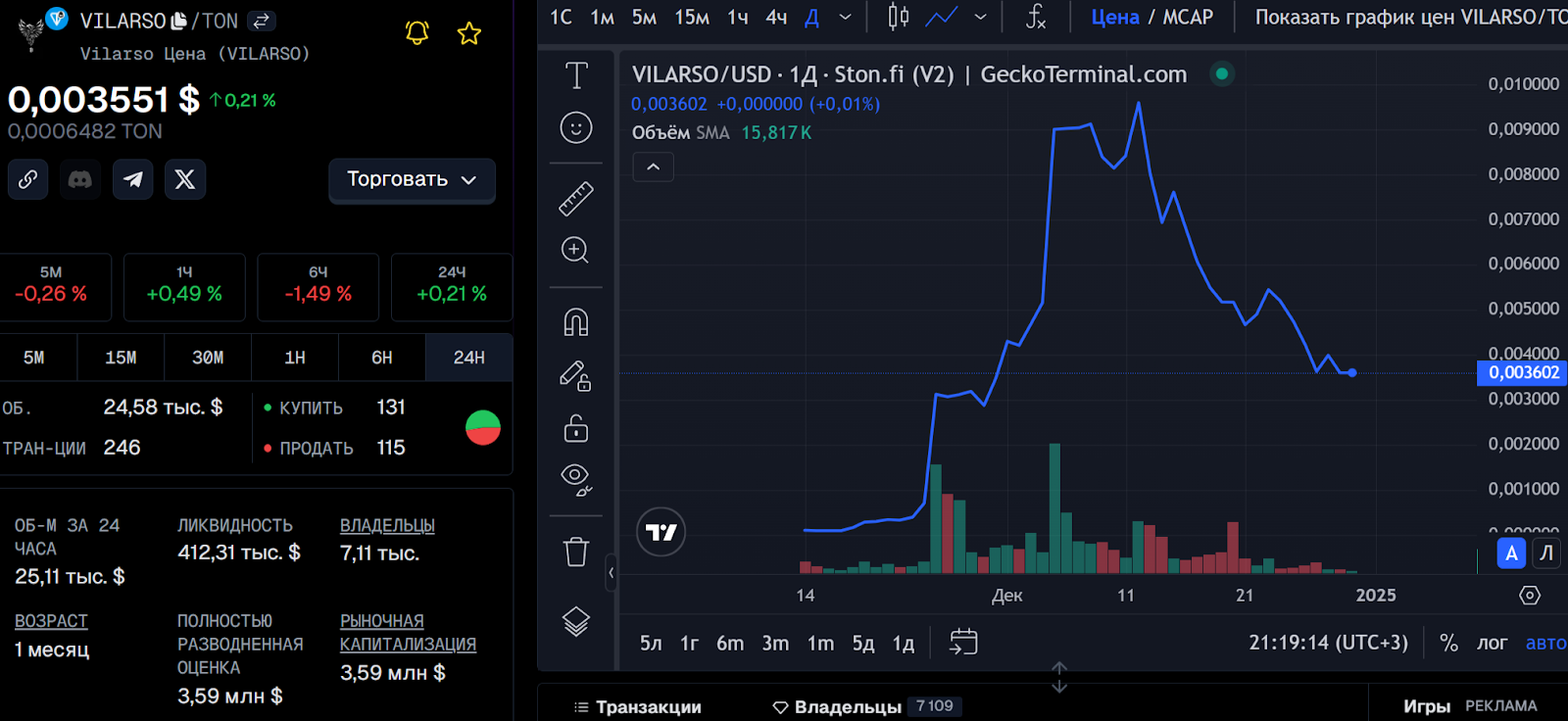Viewport: 1568px width, 721px height.
Task: Open the emoji sticker tool
Action: click(x=576, y=127)
